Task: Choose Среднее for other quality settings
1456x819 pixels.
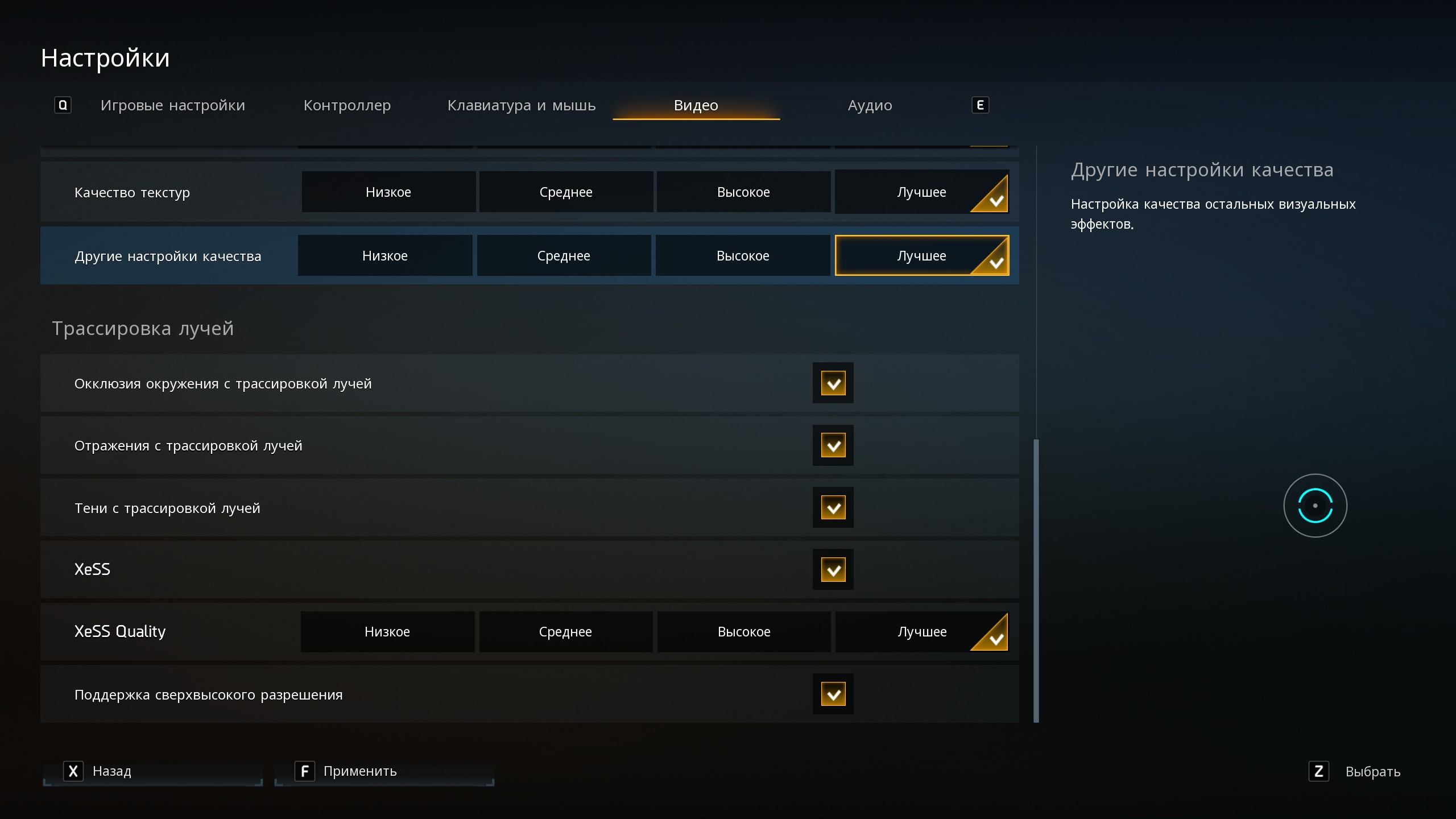Action: [x=564, y=256]
